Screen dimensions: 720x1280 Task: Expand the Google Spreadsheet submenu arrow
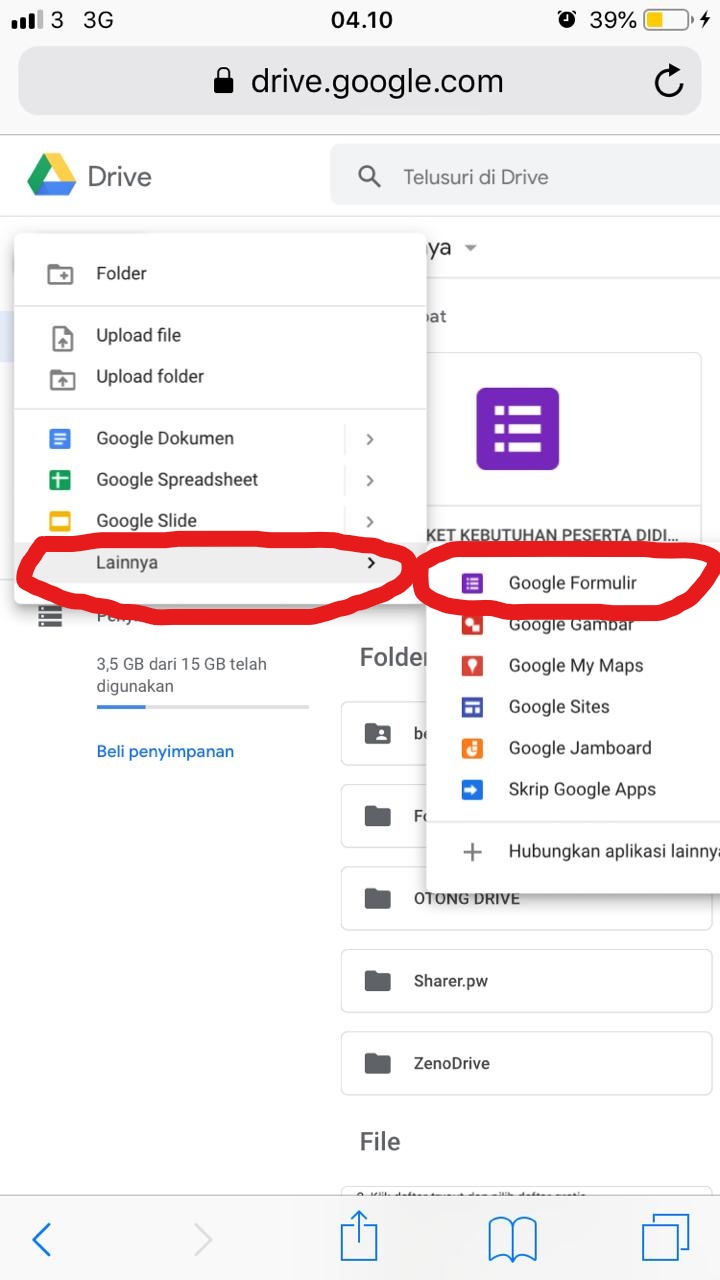tap(370, 481)
